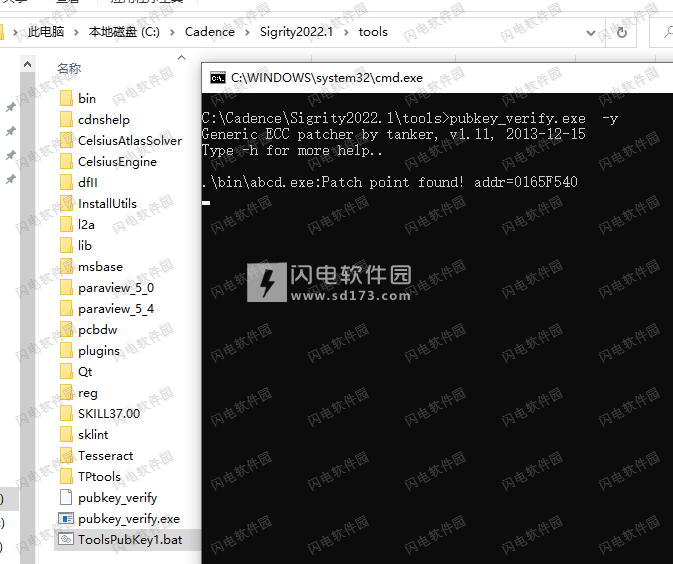Select the dfII folder icon
The image size is (673, 564).
[66, 182]
